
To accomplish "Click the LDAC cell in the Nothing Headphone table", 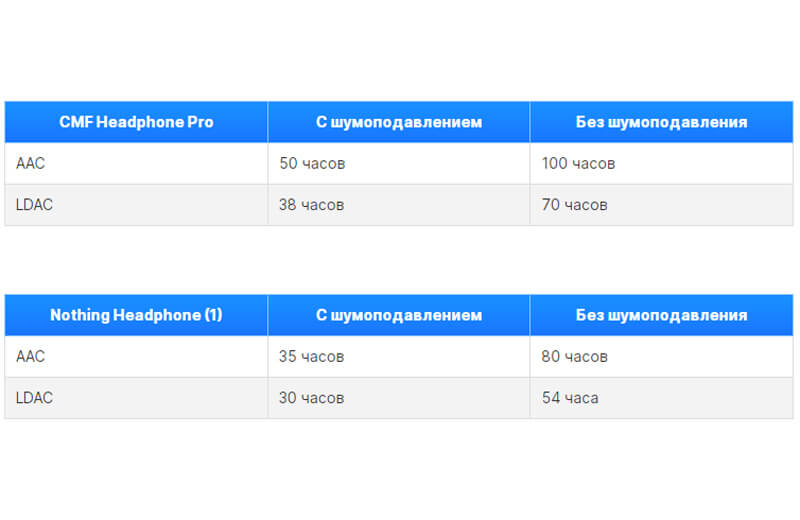I will pyautogui.click(x=35, y=398).
